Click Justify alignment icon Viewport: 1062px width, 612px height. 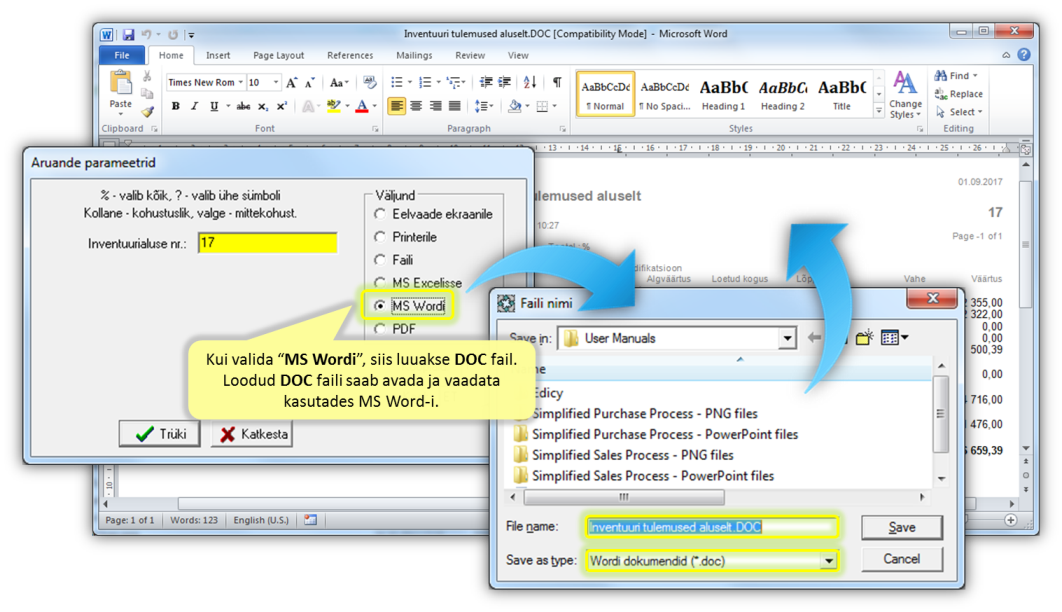[454, 106]
